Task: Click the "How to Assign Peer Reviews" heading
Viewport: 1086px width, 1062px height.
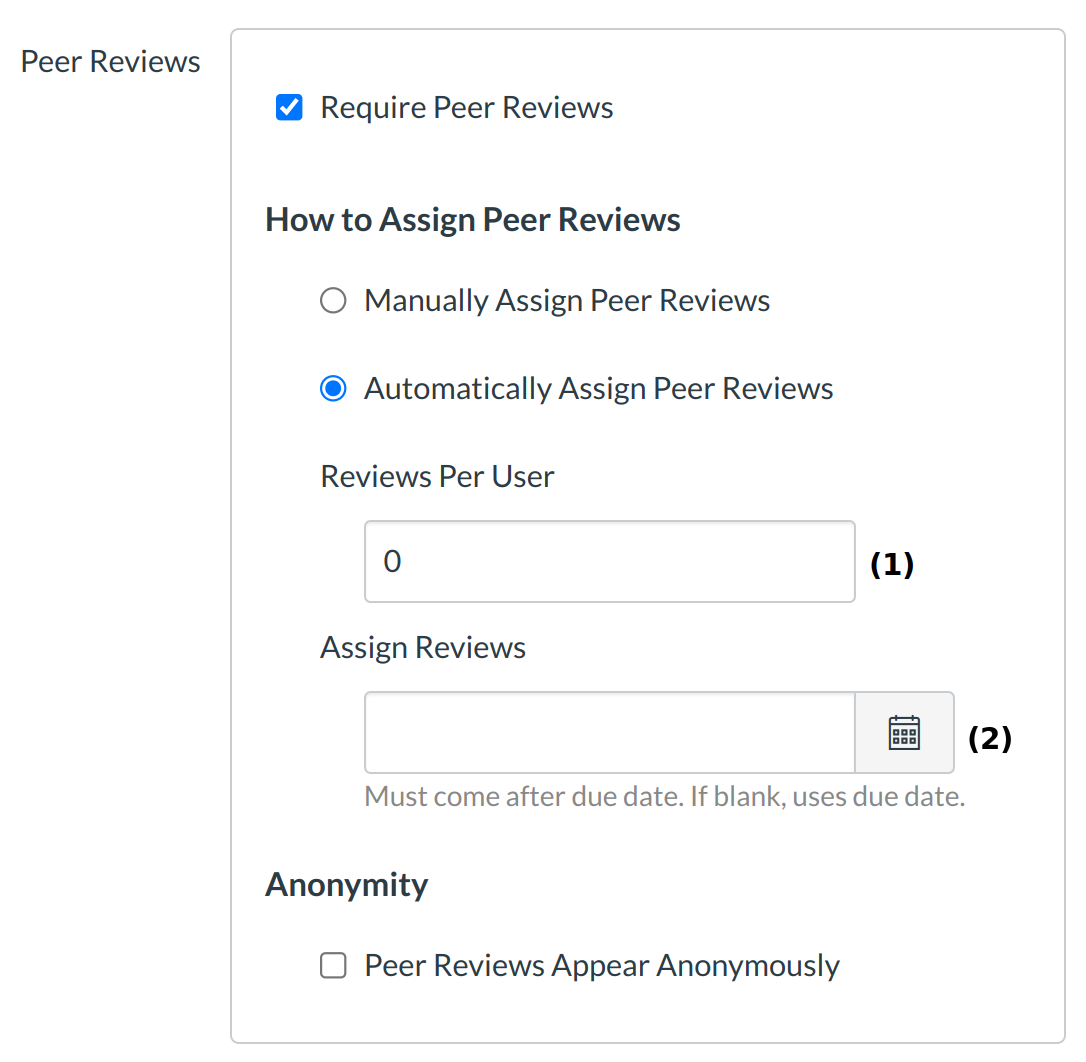Action: coord(473,220)
